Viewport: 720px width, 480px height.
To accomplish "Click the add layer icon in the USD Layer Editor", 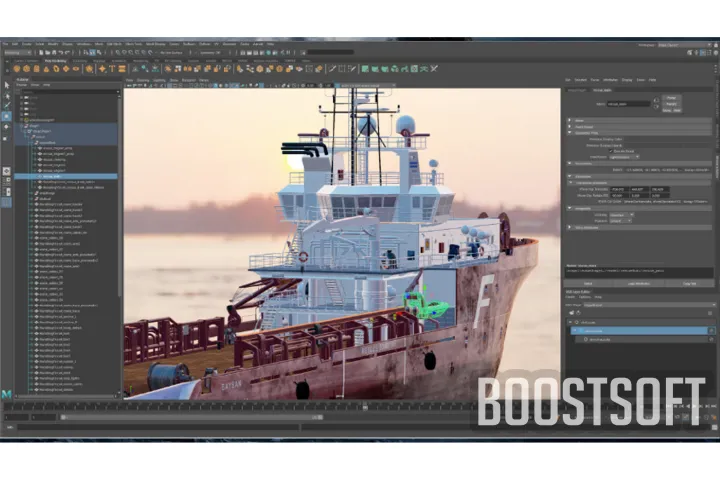I will [572, 313].
